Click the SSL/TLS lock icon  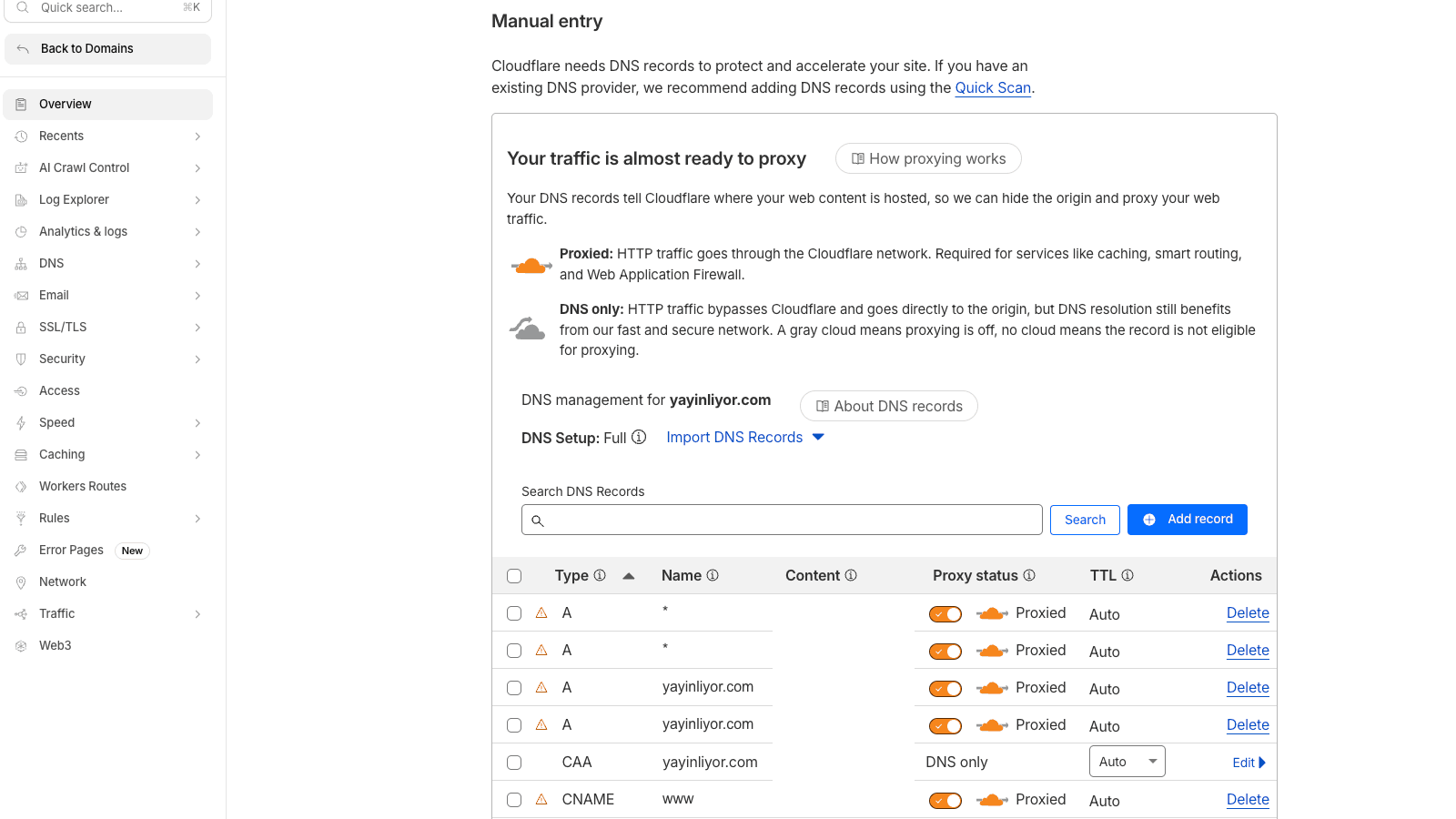click(21, 328)
